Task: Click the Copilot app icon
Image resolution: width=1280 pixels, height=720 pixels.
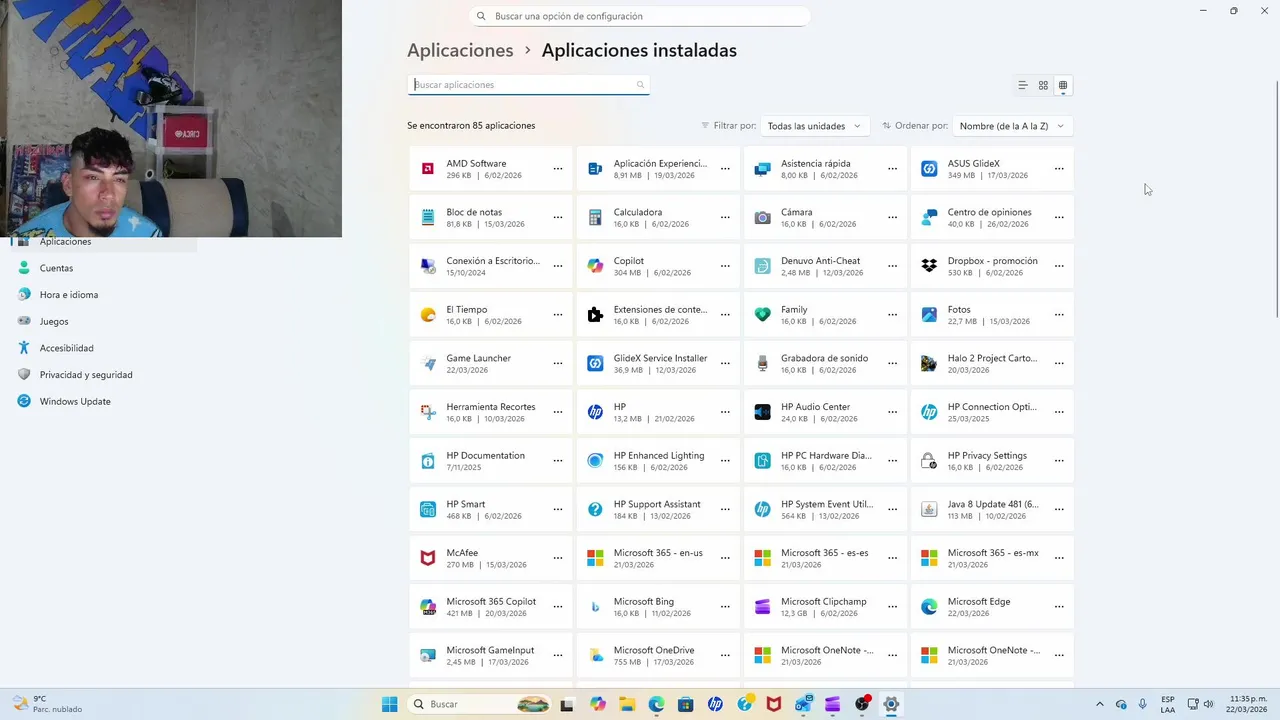Action: 595,266
